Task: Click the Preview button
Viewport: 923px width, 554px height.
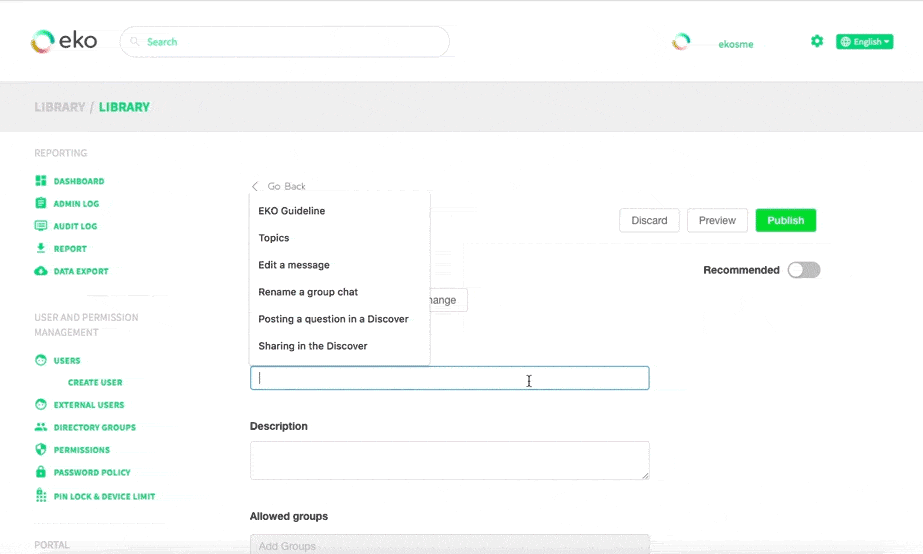Action: (717, 220)
